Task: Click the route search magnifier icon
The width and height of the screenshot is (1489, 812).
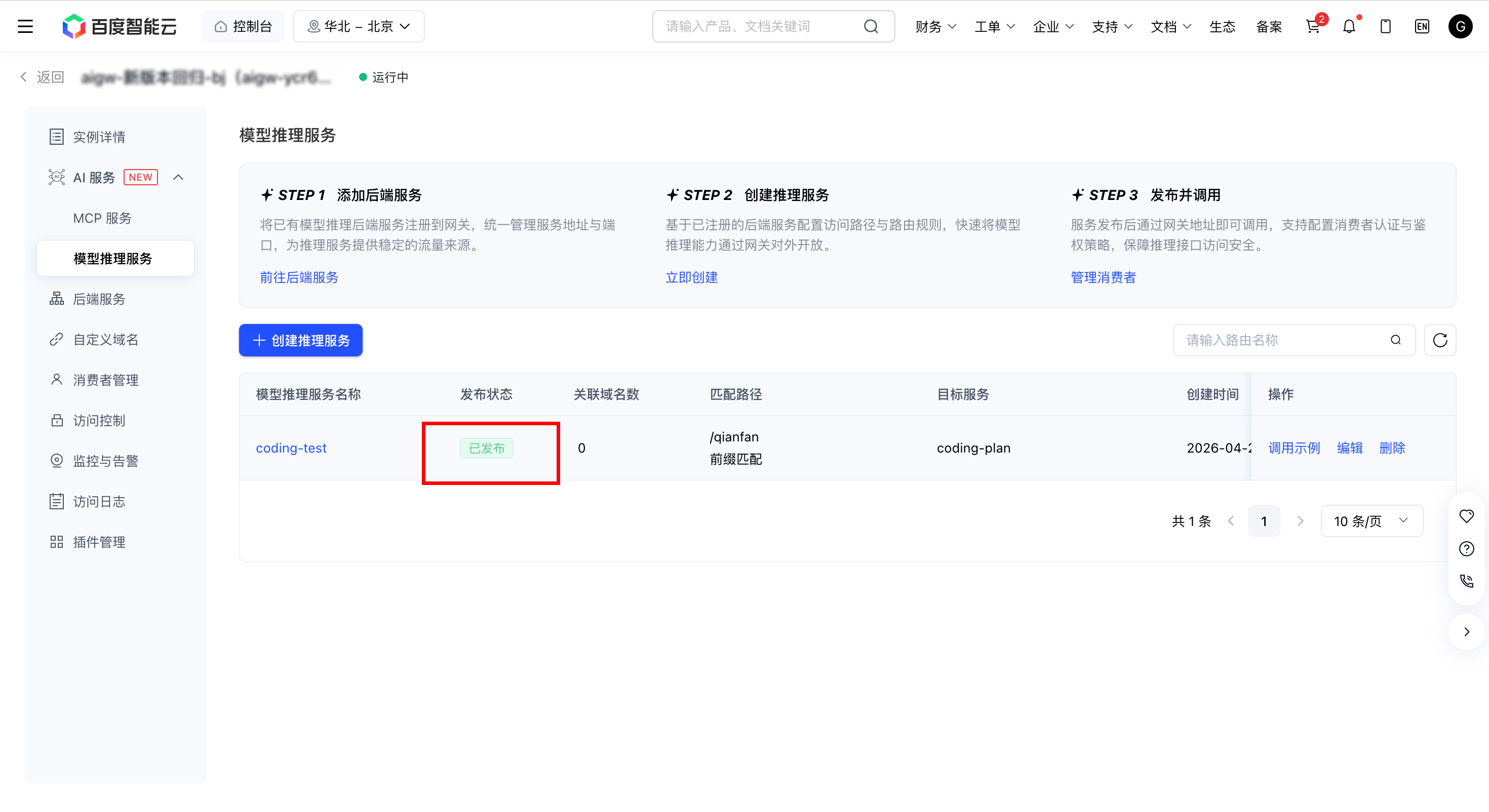Action: pyautogui.click(x=1395, y=340)
